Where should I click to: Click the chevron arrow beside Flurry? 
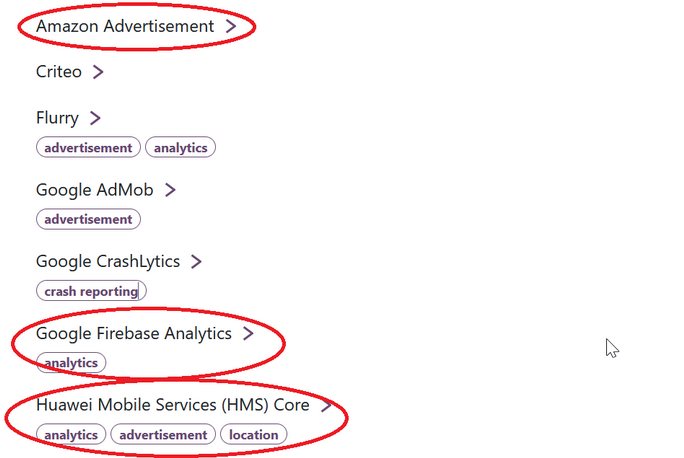95,118
